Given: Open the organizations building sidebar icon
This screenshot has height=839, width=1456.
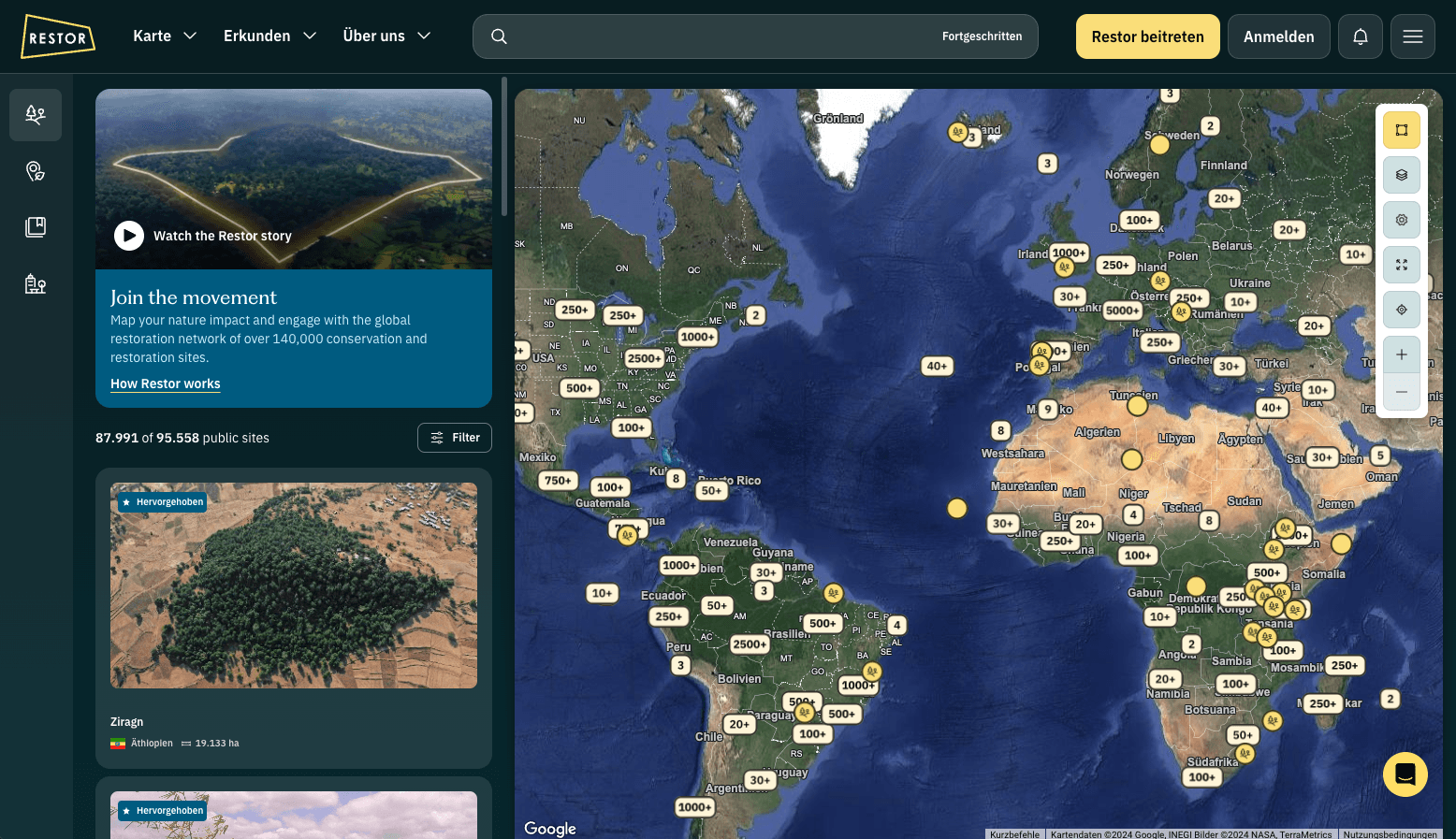Looking at the screenshot, I should point(36,283).
